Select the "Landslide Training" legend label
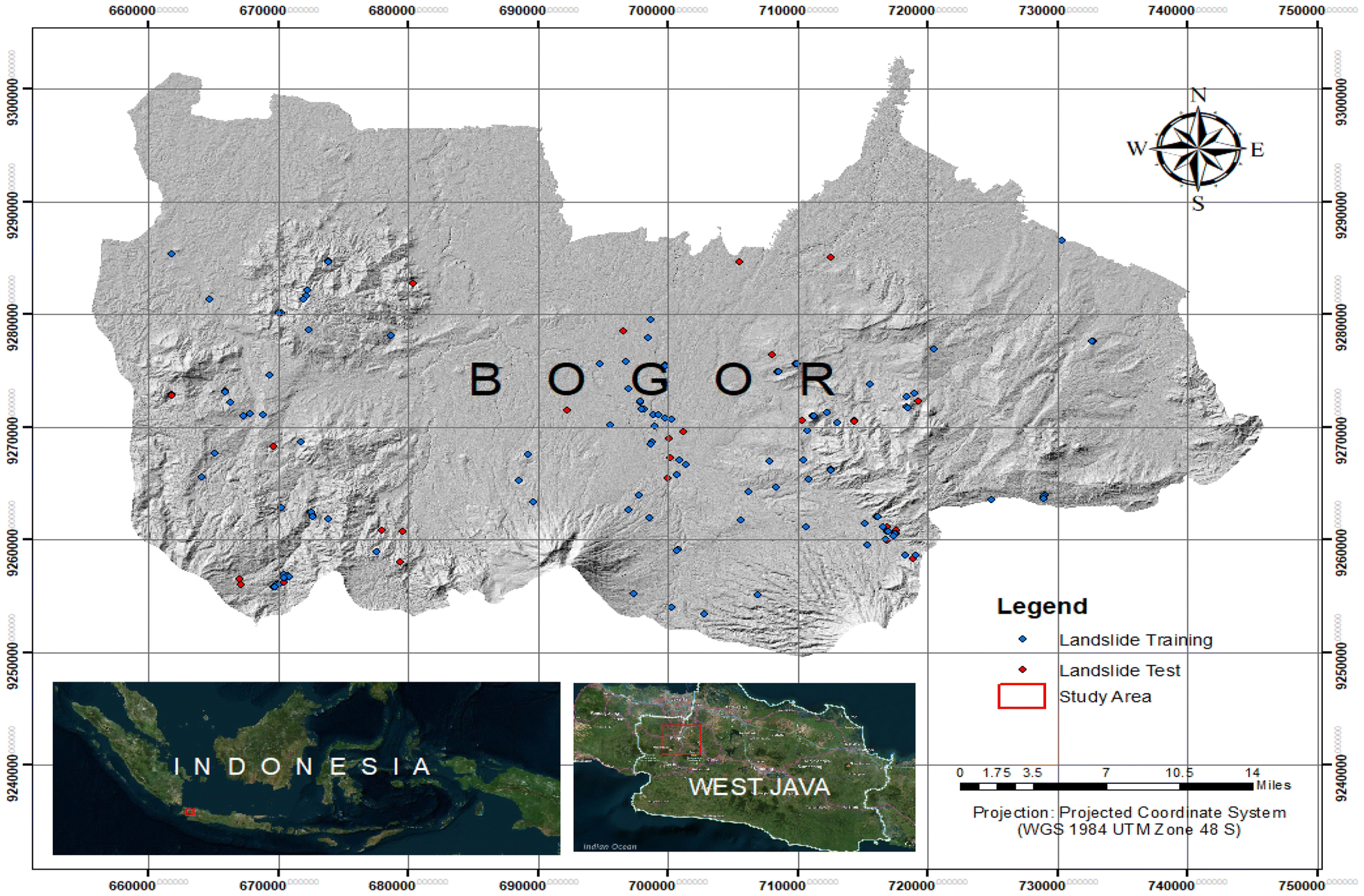The height and width of the screenshot is (896, 1364). 1135,640
